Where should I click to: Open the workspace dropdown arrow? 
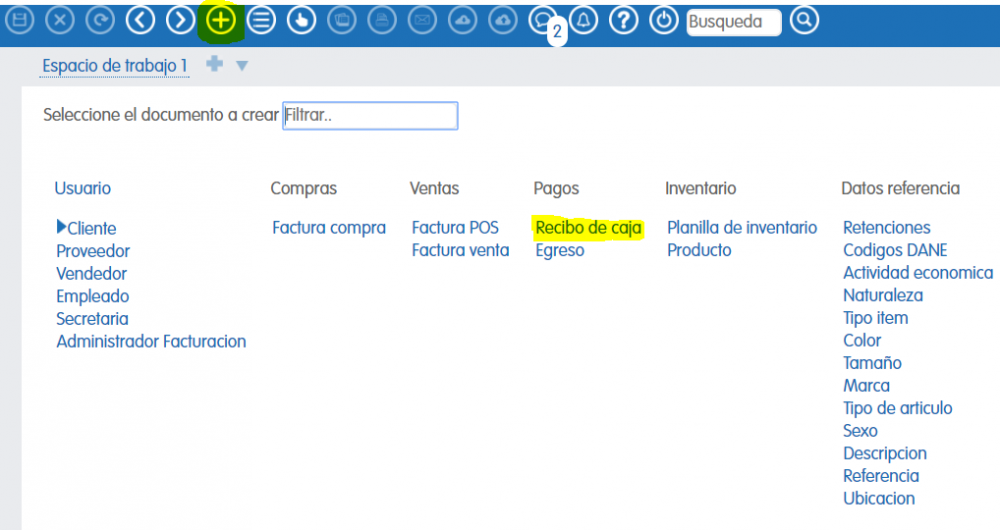[x=242, y=65]
